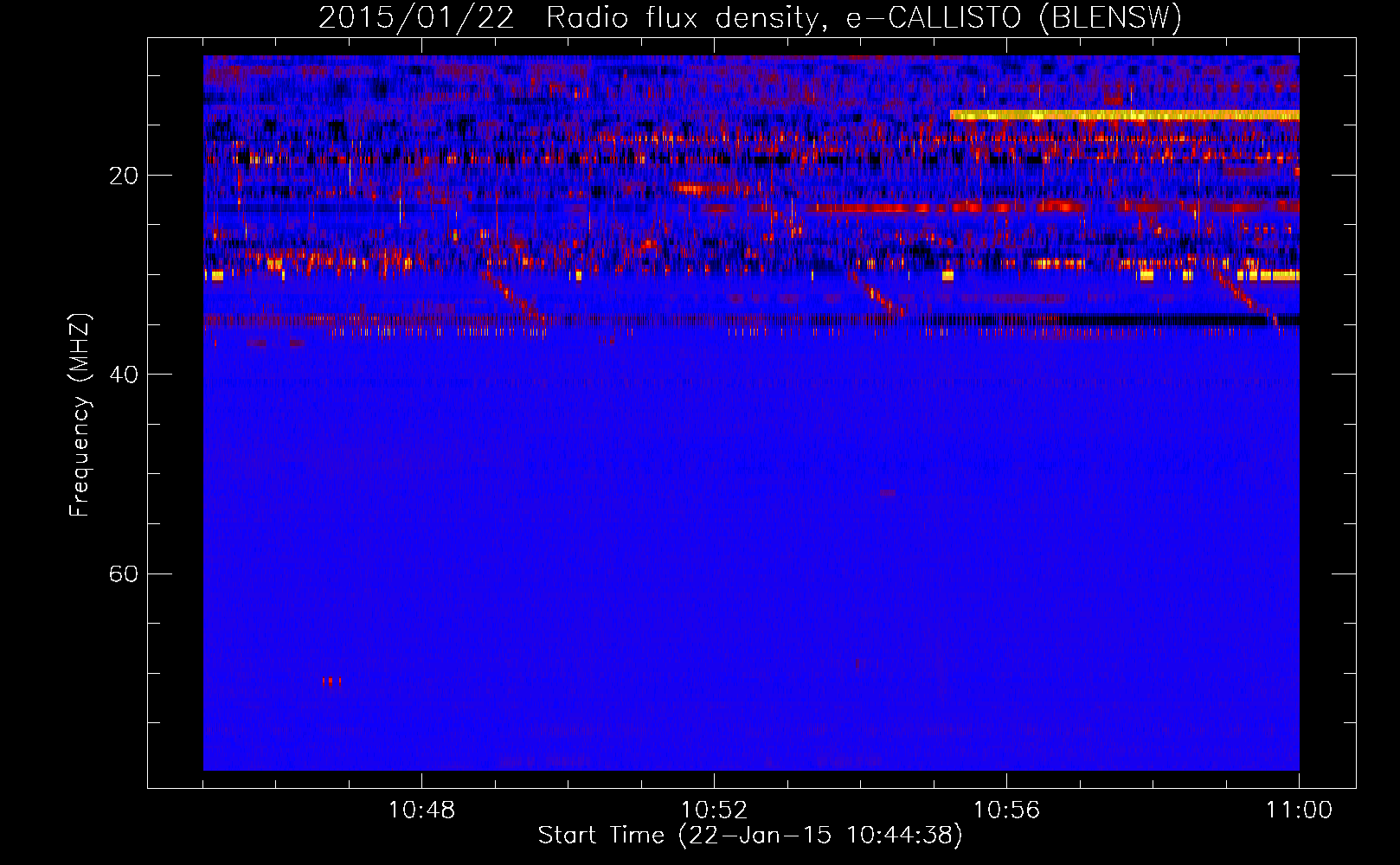Click the 10:48 time tick label
The width and height of the screenshot is (1400, 865).
point(421,811)
